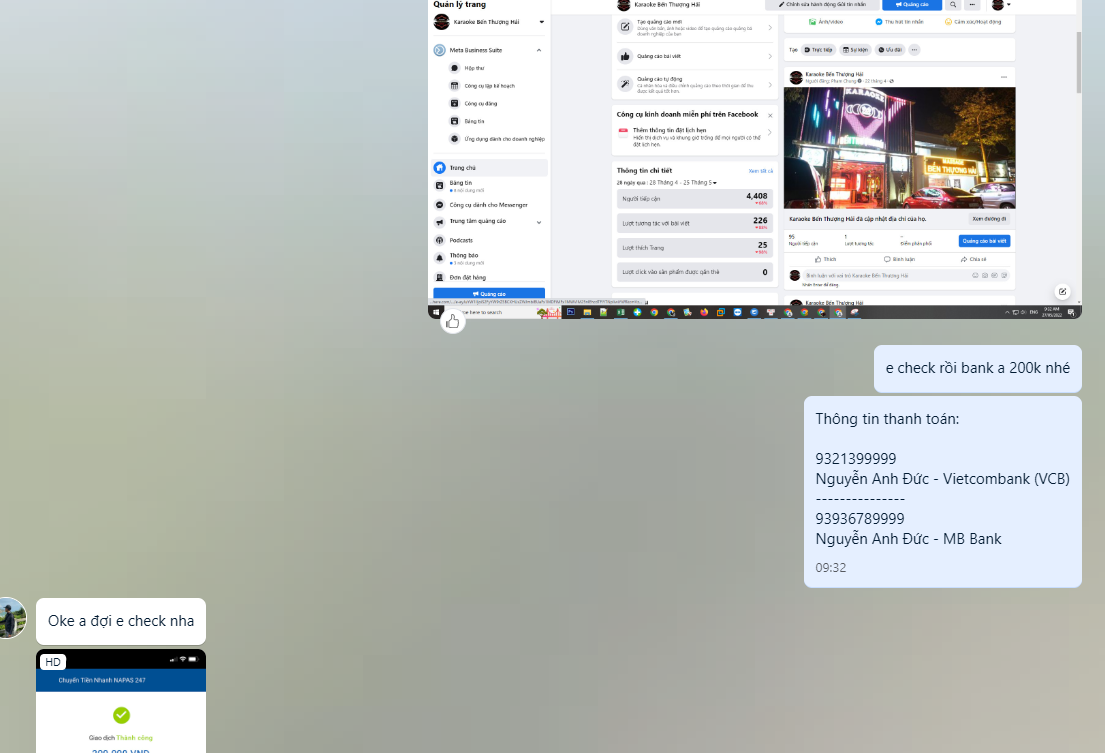
Task: Click the HD badge on transfer image
Action: pyautogui.click(x=53, y=662)
